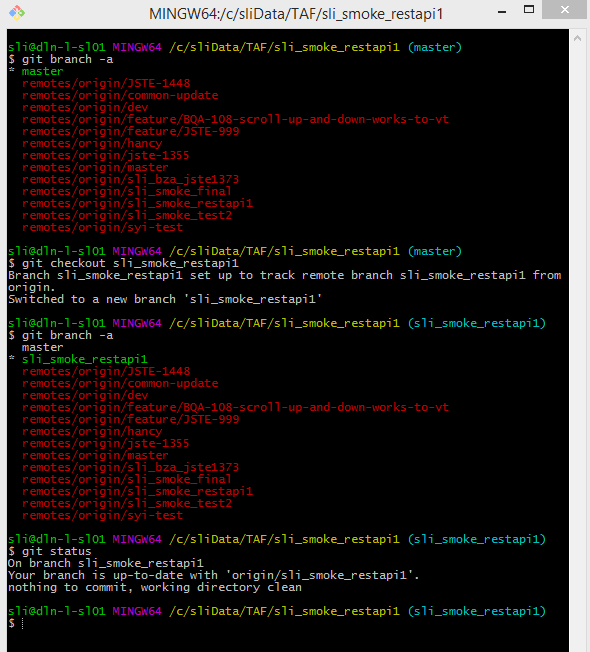Click first 'remotes/origin/common-update' entry
Screen dimensions: 590x652
point(120,95)
